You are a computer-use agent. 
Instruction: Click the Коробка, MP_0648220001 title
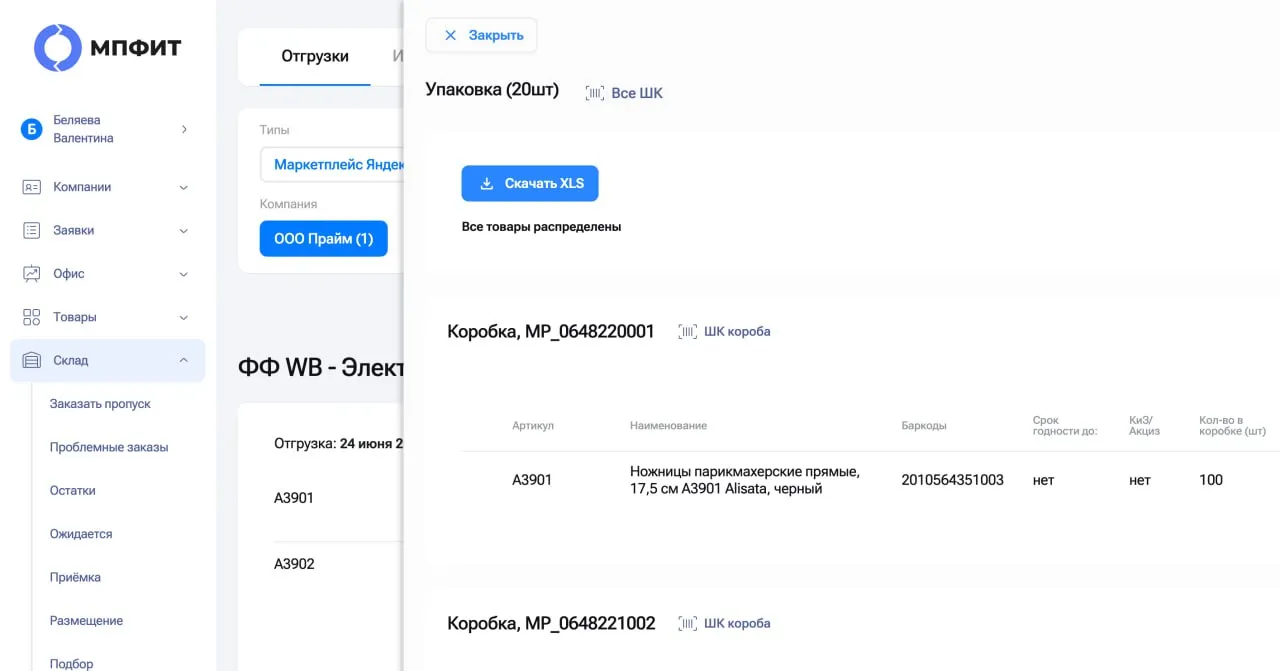551,331
